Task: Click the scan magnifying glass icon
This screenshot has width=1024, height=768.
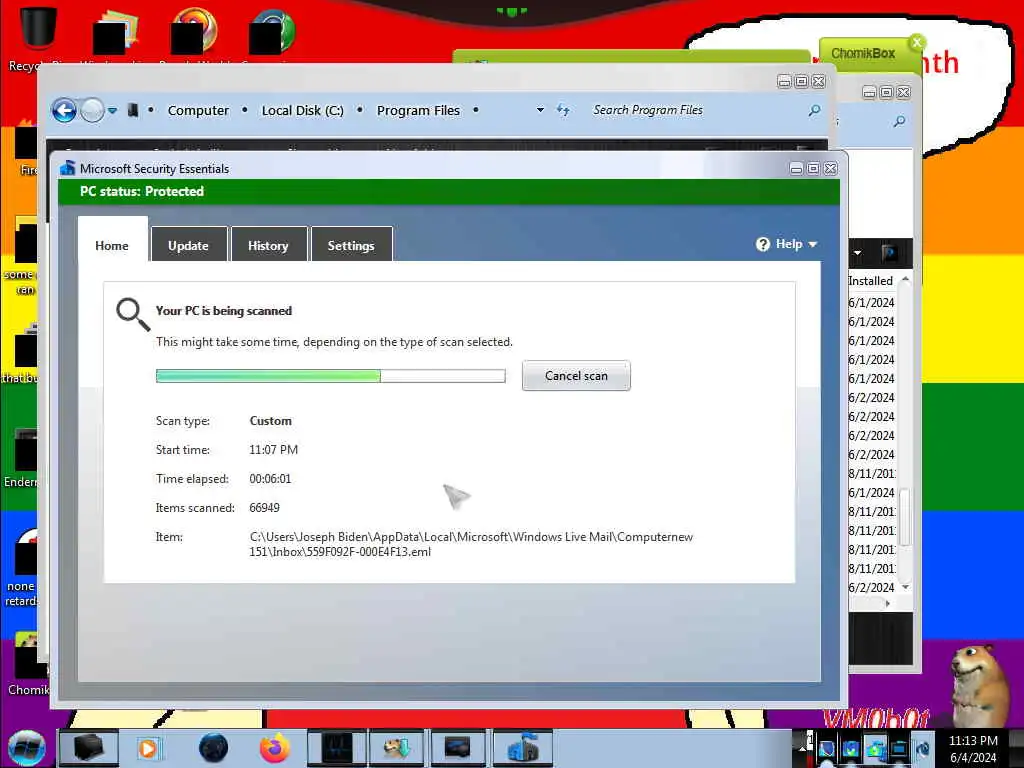Action: [x=133, y=315]
